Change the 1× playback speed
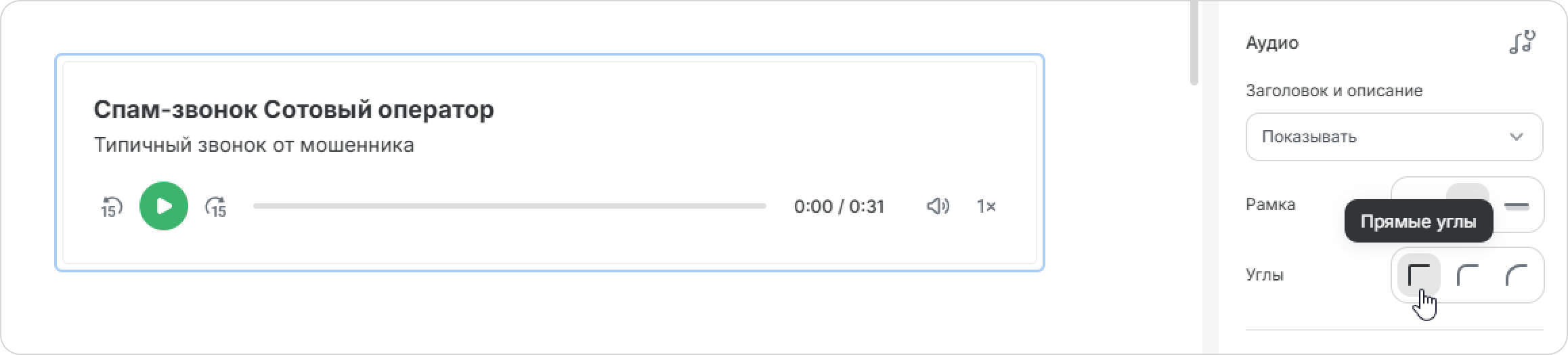1568x355 pixels. tap(986, 206)
